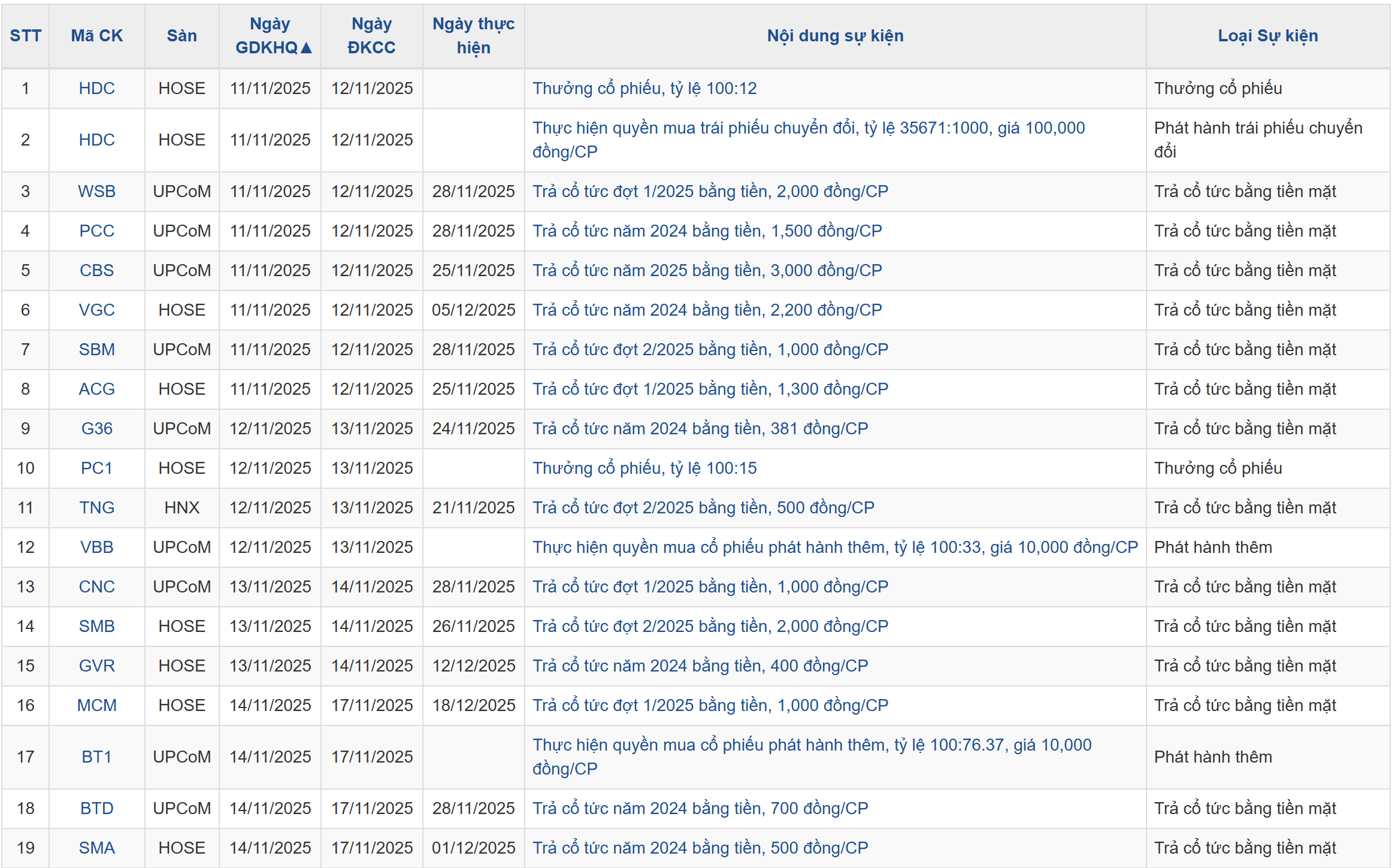Sort by the Mã CK column header
This screenshot has width=1395, height=868.
(x=96, y=35)
